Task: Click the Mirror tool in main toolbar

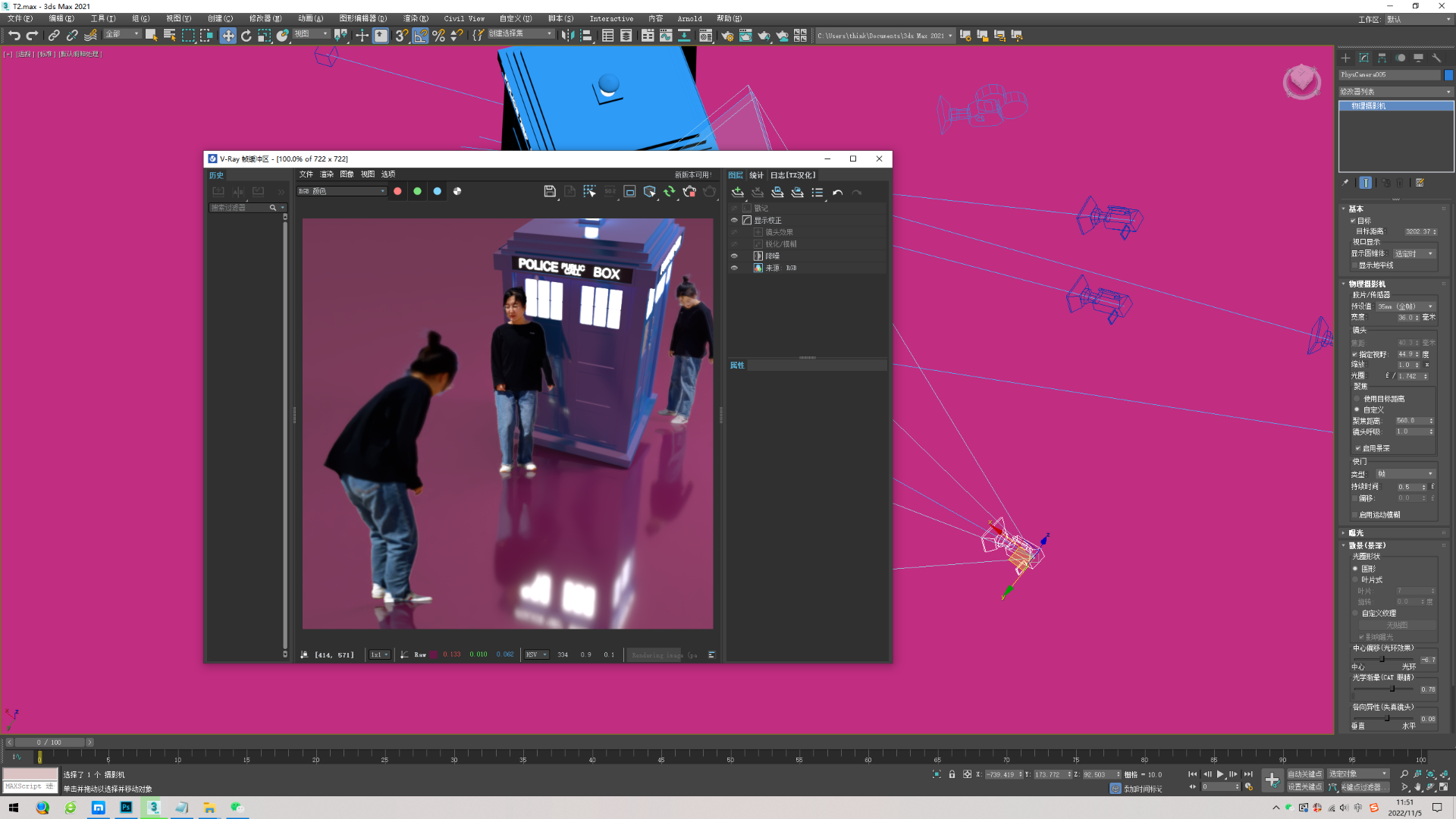Action: click(x=568, y=35)
